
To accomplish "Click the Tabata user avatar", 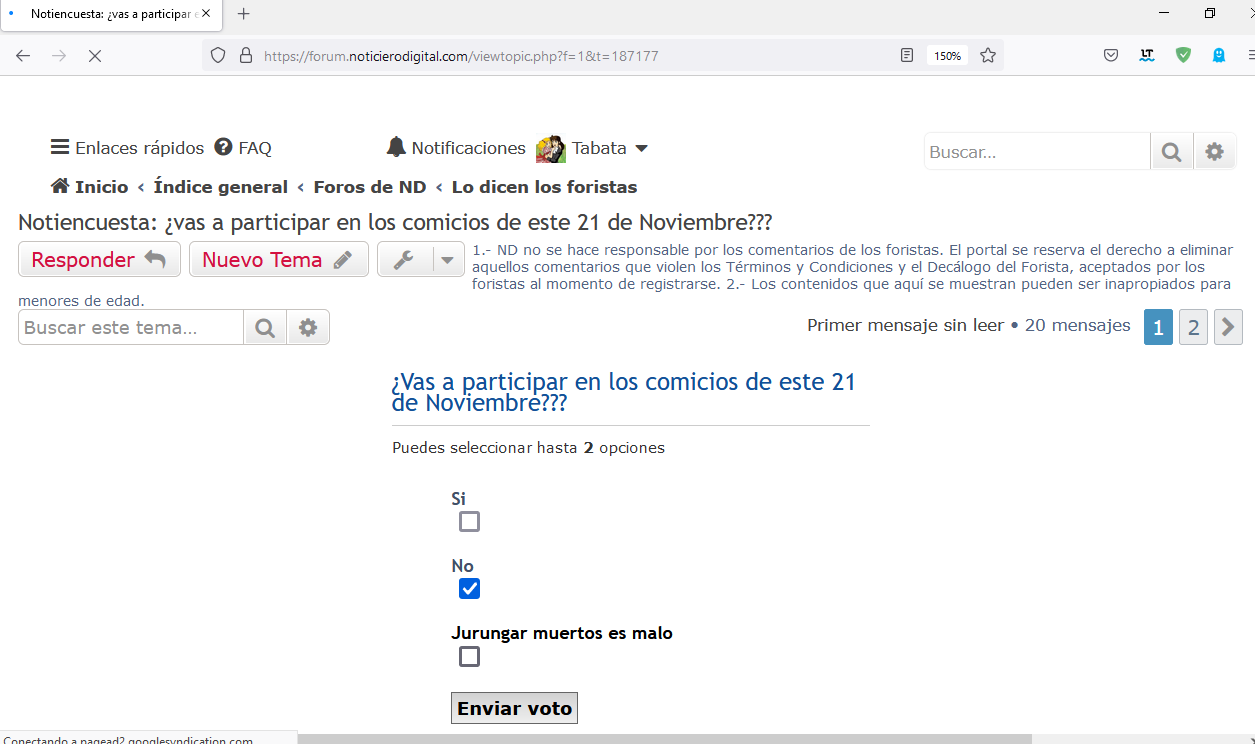I will pos(551,148).
